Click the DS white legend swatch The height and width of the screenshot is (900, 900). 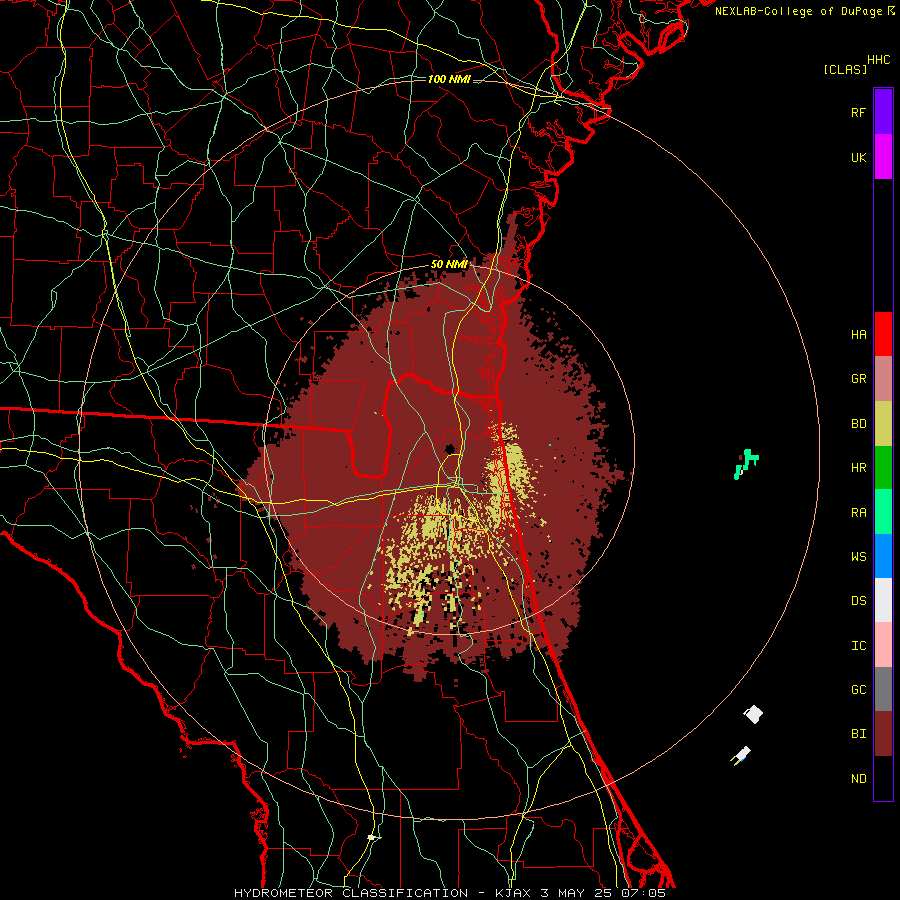(x=883, y=600)
